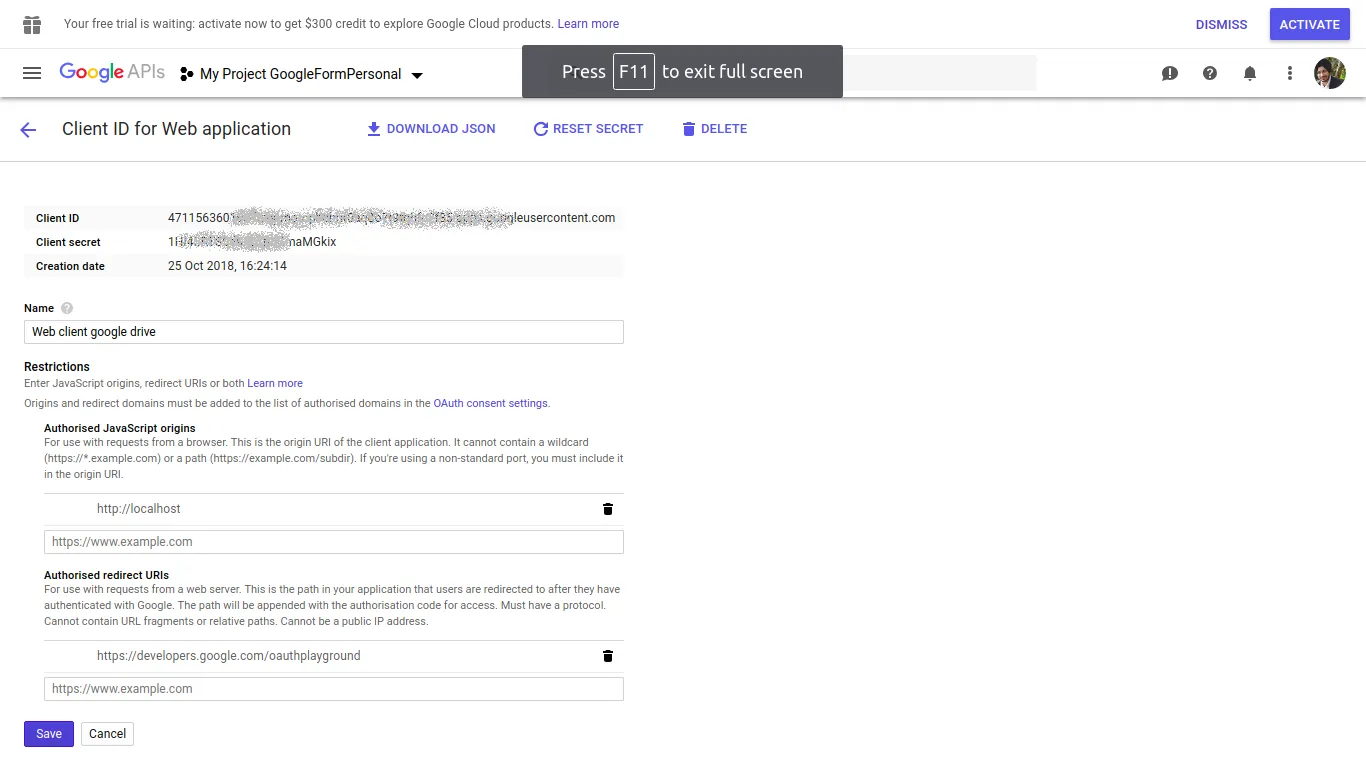Select the Client ID value
1366x768 pixels.
coord(392,218)
